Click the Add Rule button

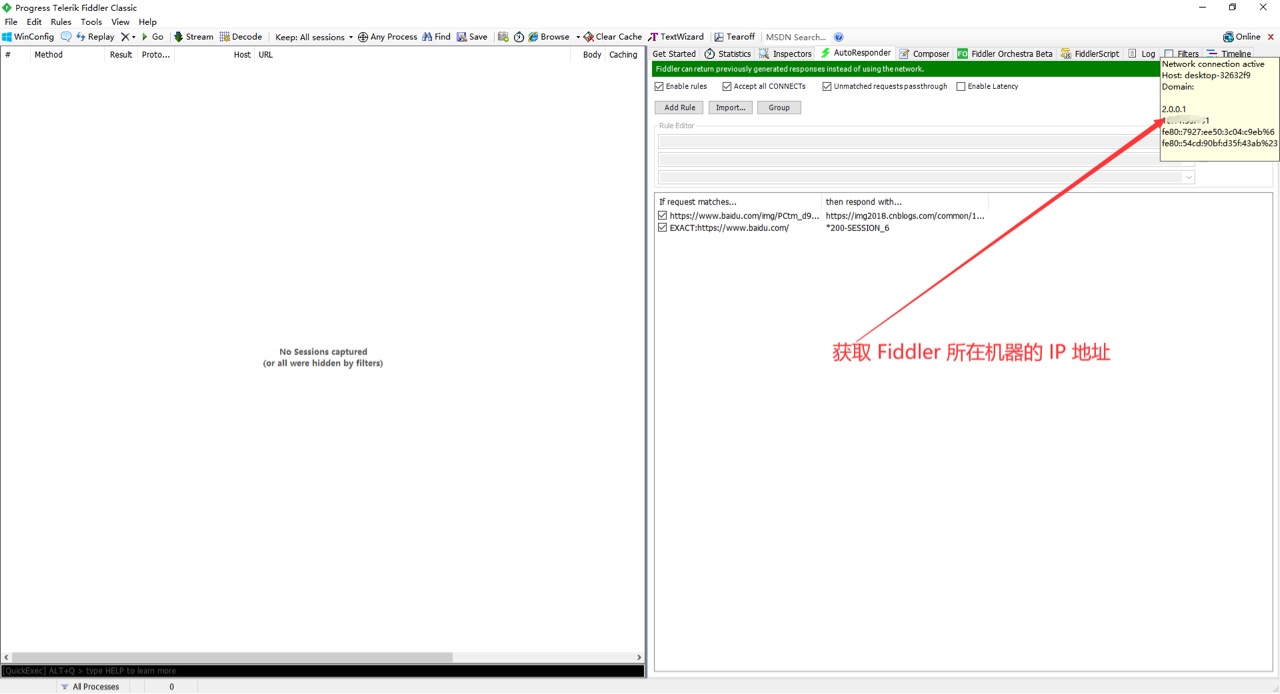coord(679,107)
